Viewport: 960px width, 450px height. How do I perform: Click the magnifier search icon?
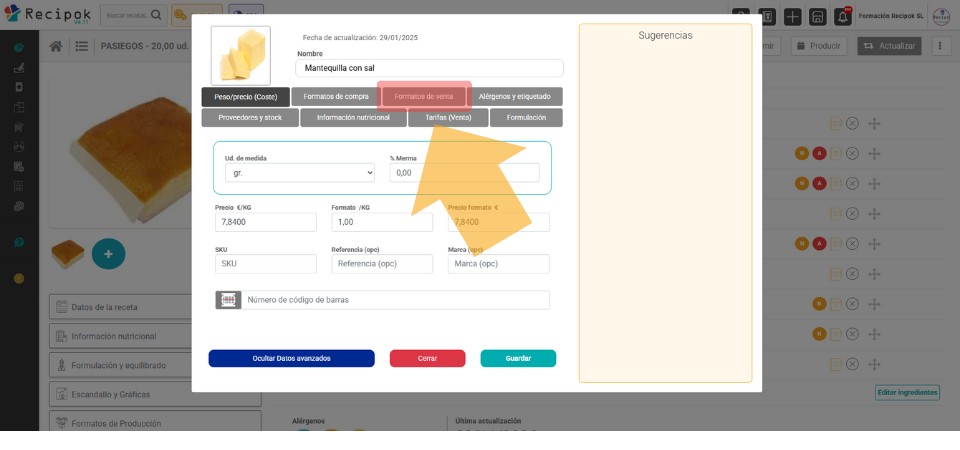coord(157,15)
